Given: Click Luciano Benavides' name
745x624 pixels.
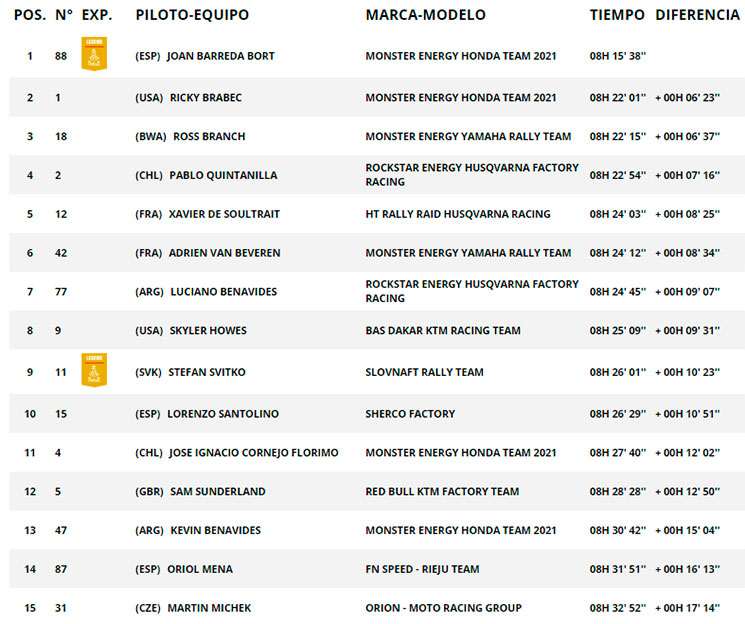Looking at the screenshot, I should (x=224, y=292).
